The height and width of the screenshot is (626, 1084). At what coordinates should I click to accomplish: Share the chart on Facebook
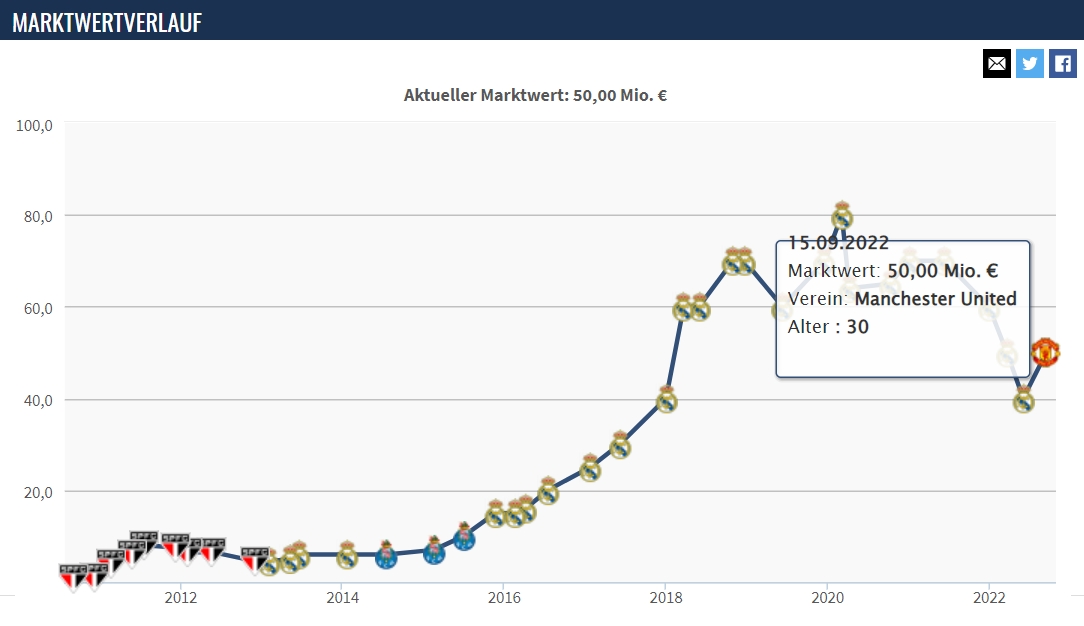tap(1063, 64)
